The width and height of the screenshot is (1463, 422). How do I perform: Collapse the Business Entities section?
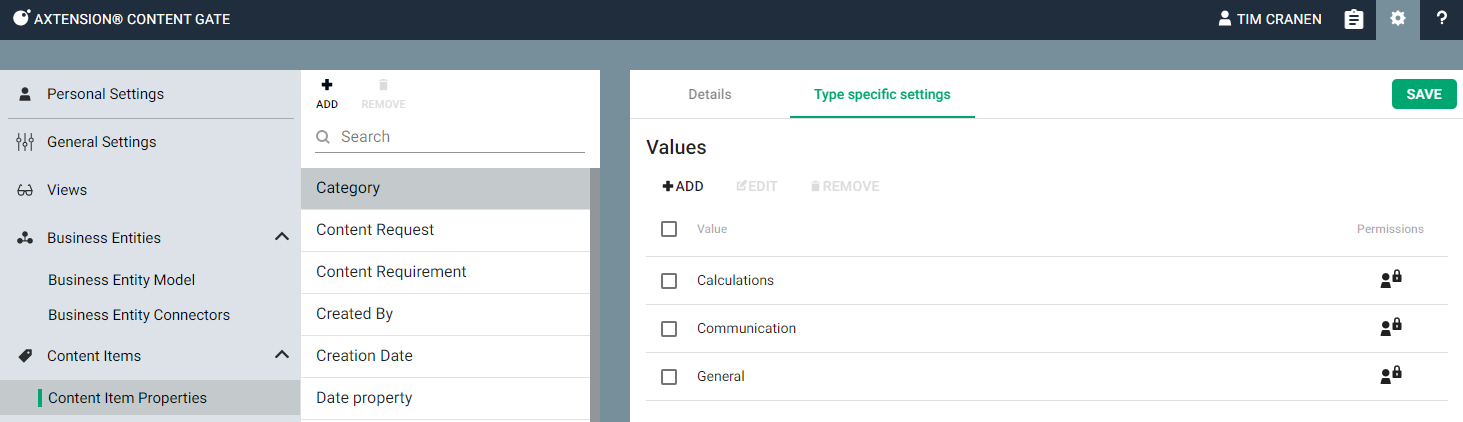282,238
